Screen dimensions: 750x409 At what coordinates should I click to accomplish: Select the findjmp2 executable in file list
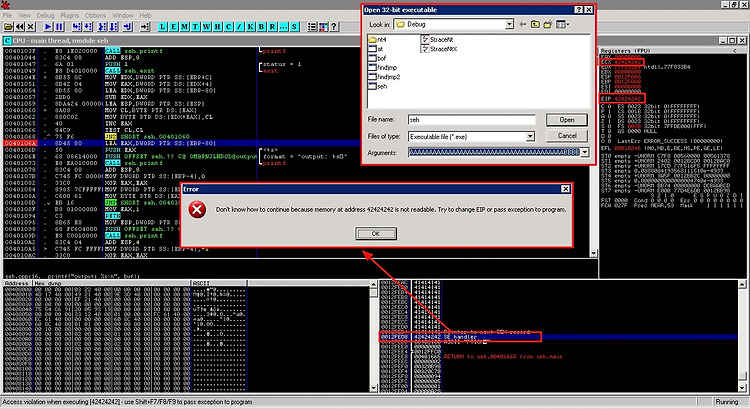point(384,77)
